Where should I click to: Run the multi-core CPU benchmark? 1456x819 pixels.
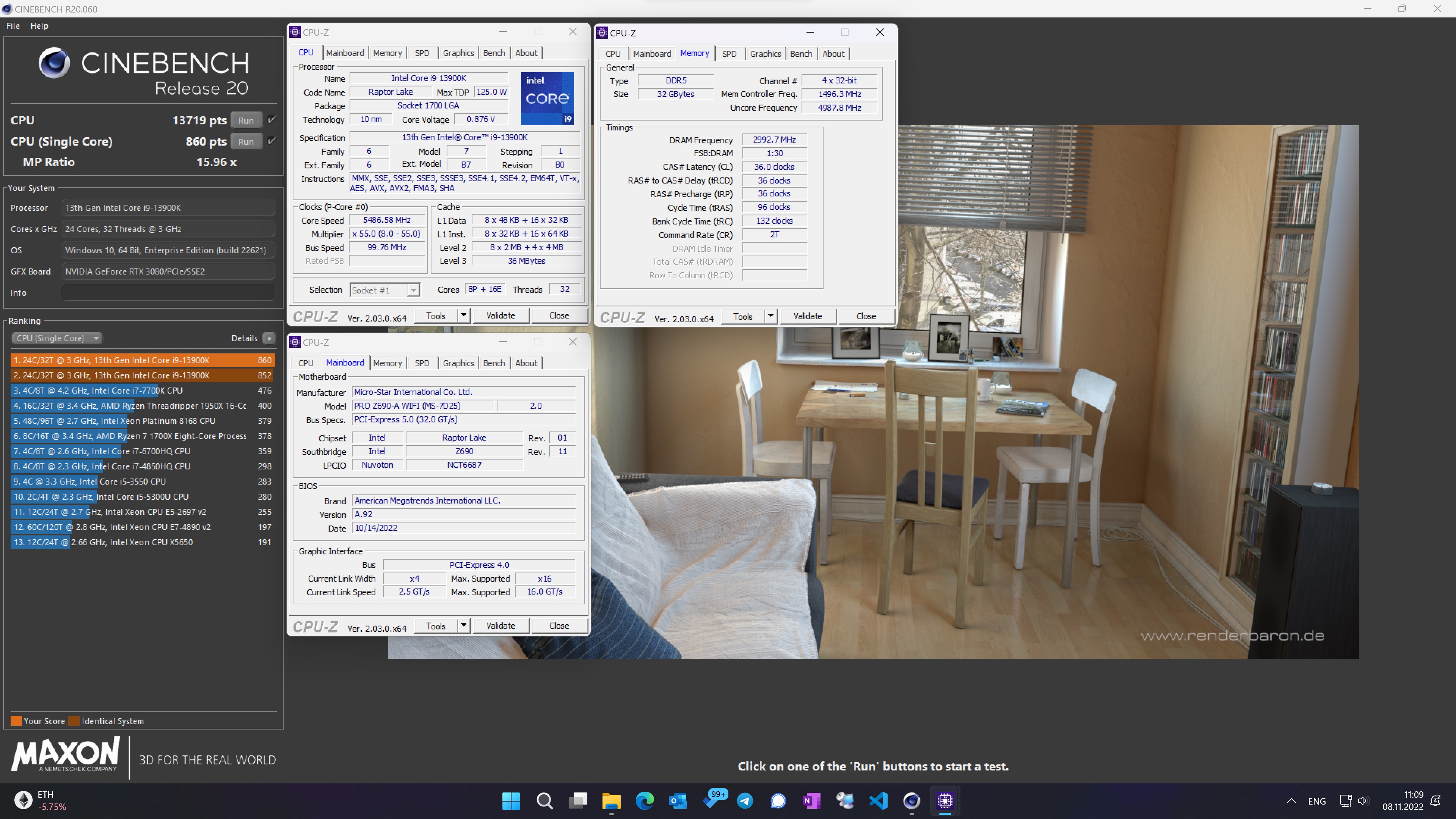246,120
